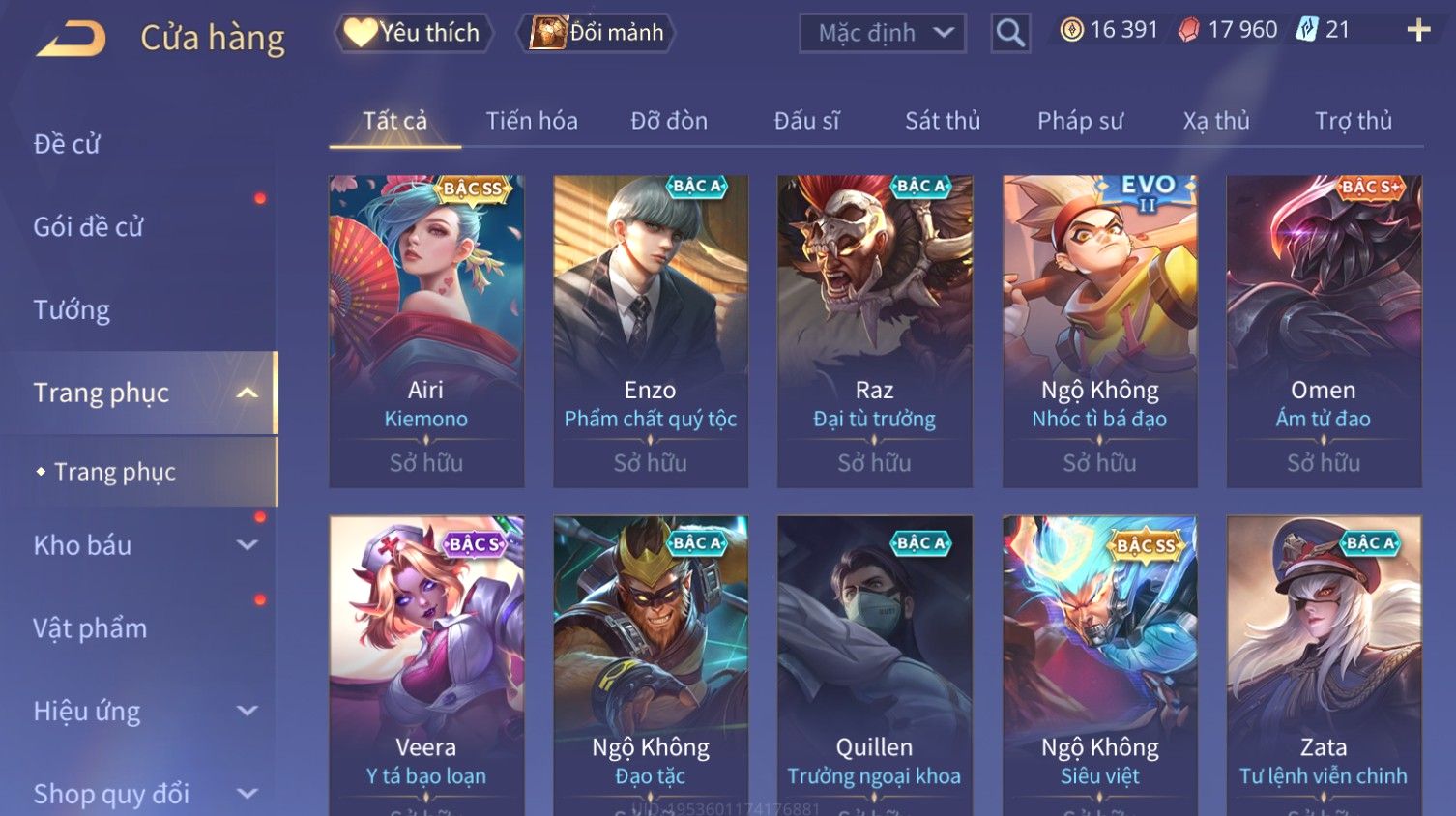Click the blue voucher currency icon

pyautogui.click(x=1307, y=30)
